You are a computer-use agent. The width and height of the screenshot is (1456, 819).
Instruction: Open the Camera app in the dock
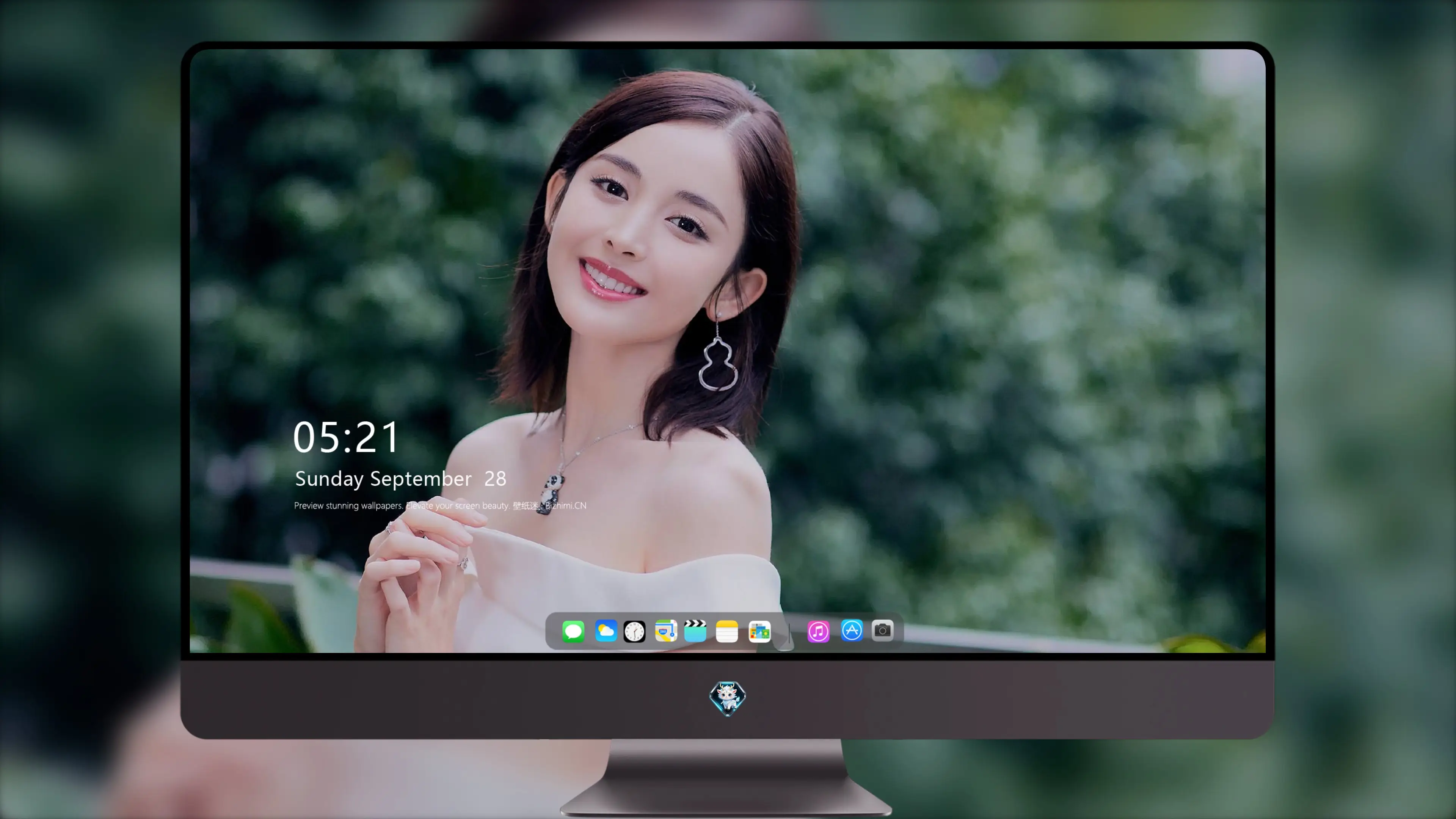[x=882, y=630]
